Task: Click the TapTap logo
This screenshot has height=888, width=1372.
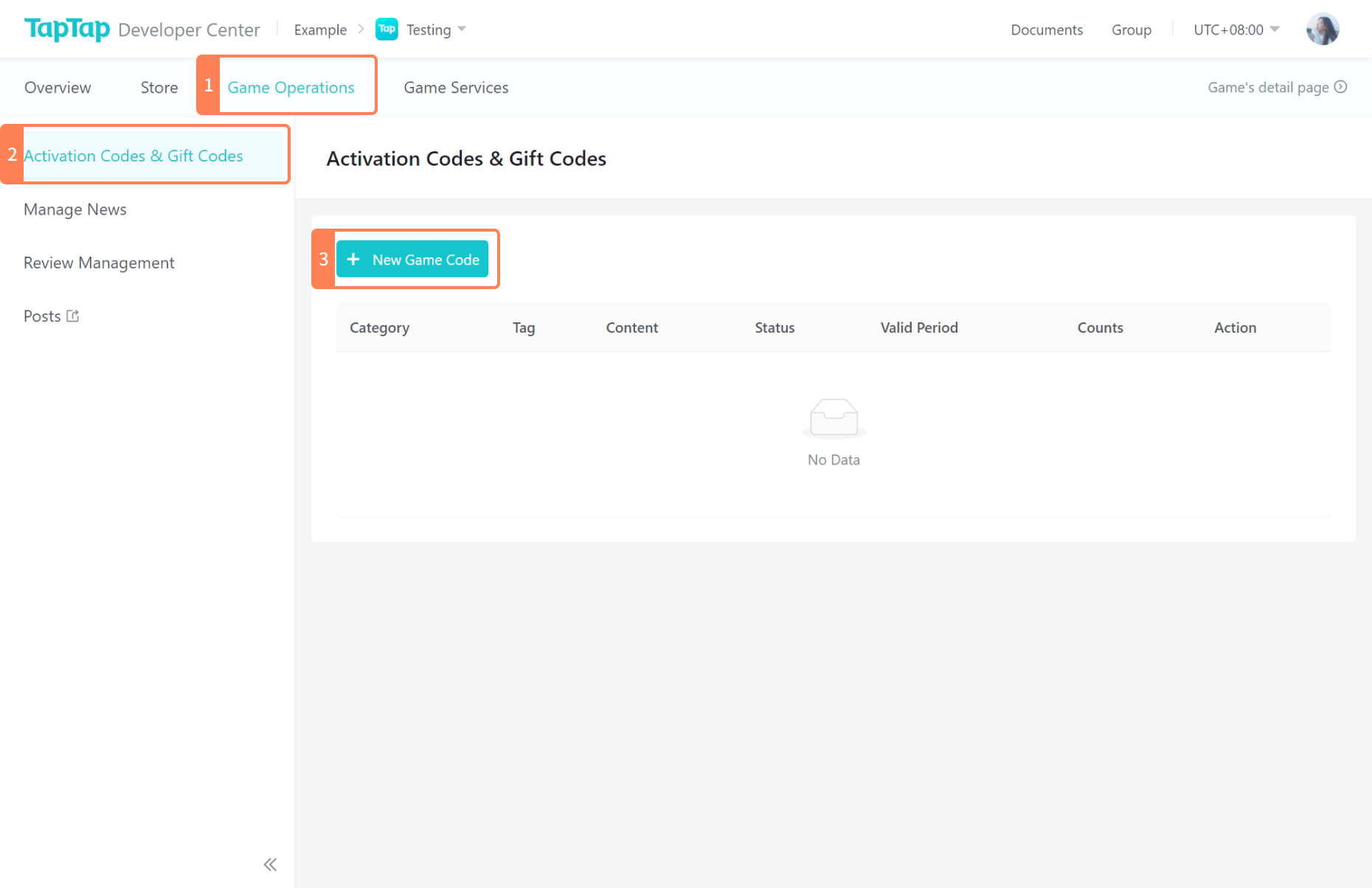Action: click(x=67, y=29)
